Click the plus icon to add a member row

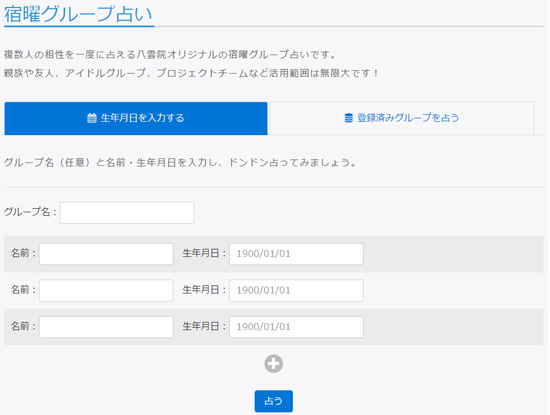(274, 364)
